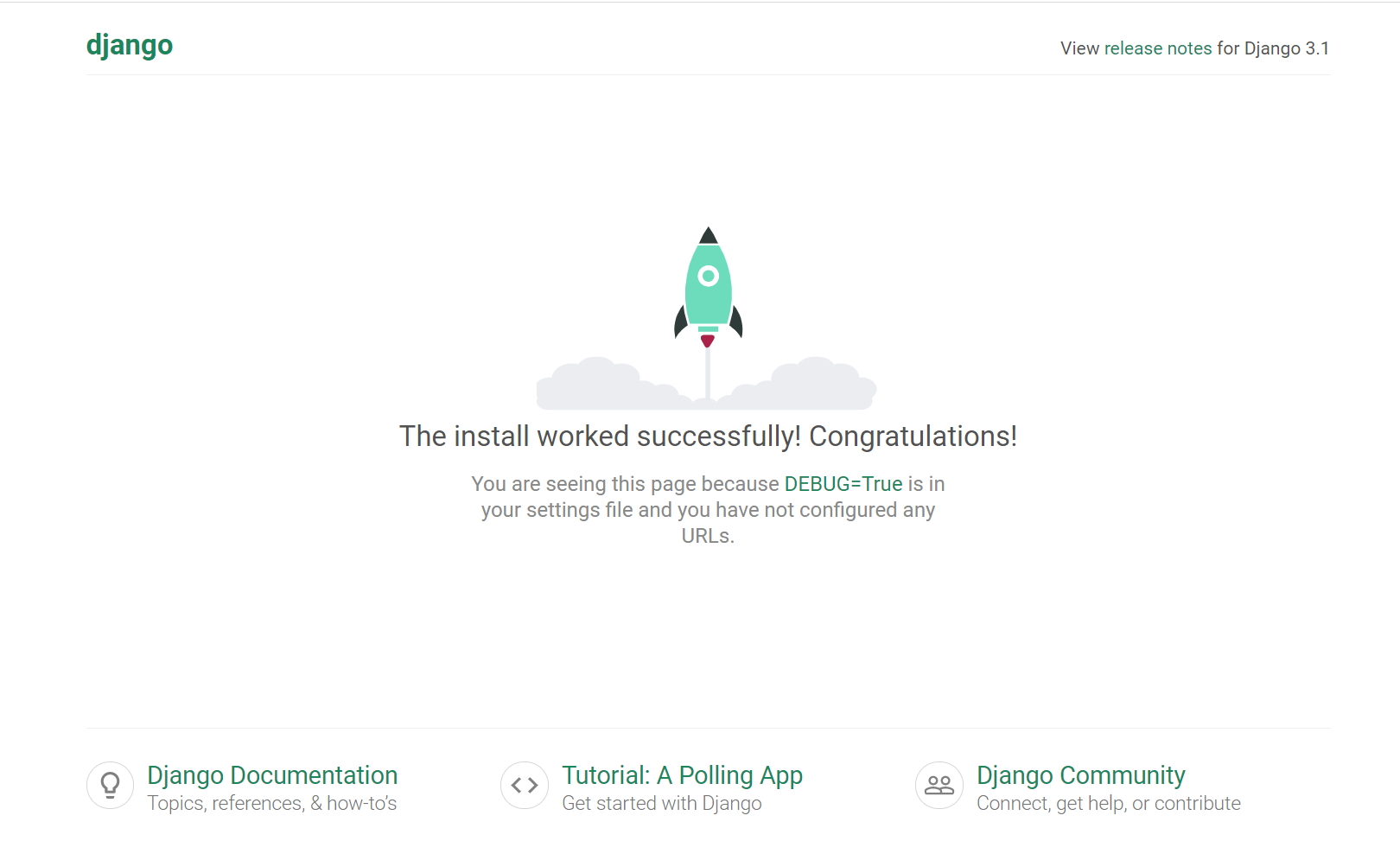Click 'Get started with Django' text
The height and width of the screenshot is (841, 1400).
(662, 803)
